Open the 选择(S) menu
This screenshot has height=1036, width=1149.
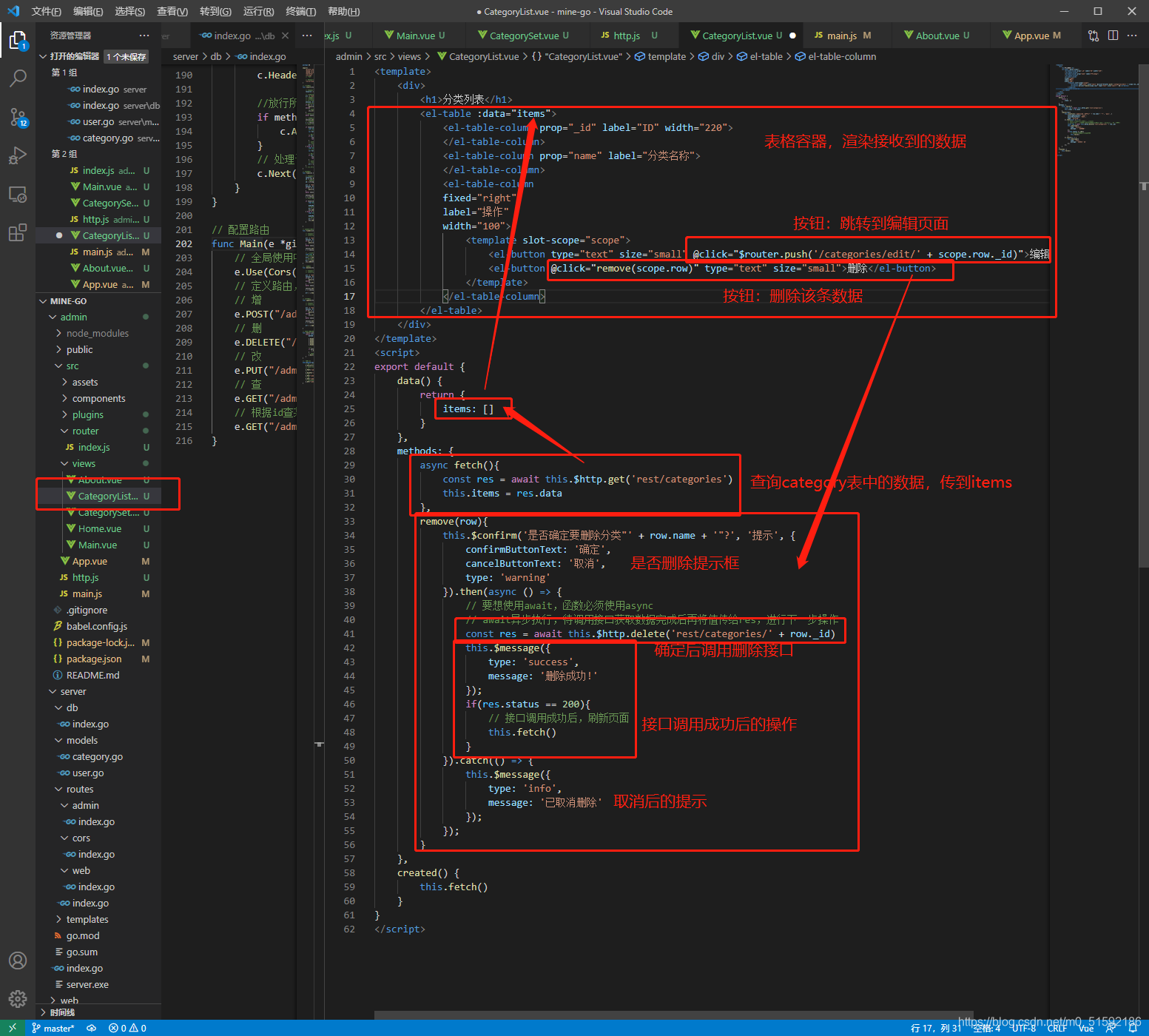click(x=130, y=11)
